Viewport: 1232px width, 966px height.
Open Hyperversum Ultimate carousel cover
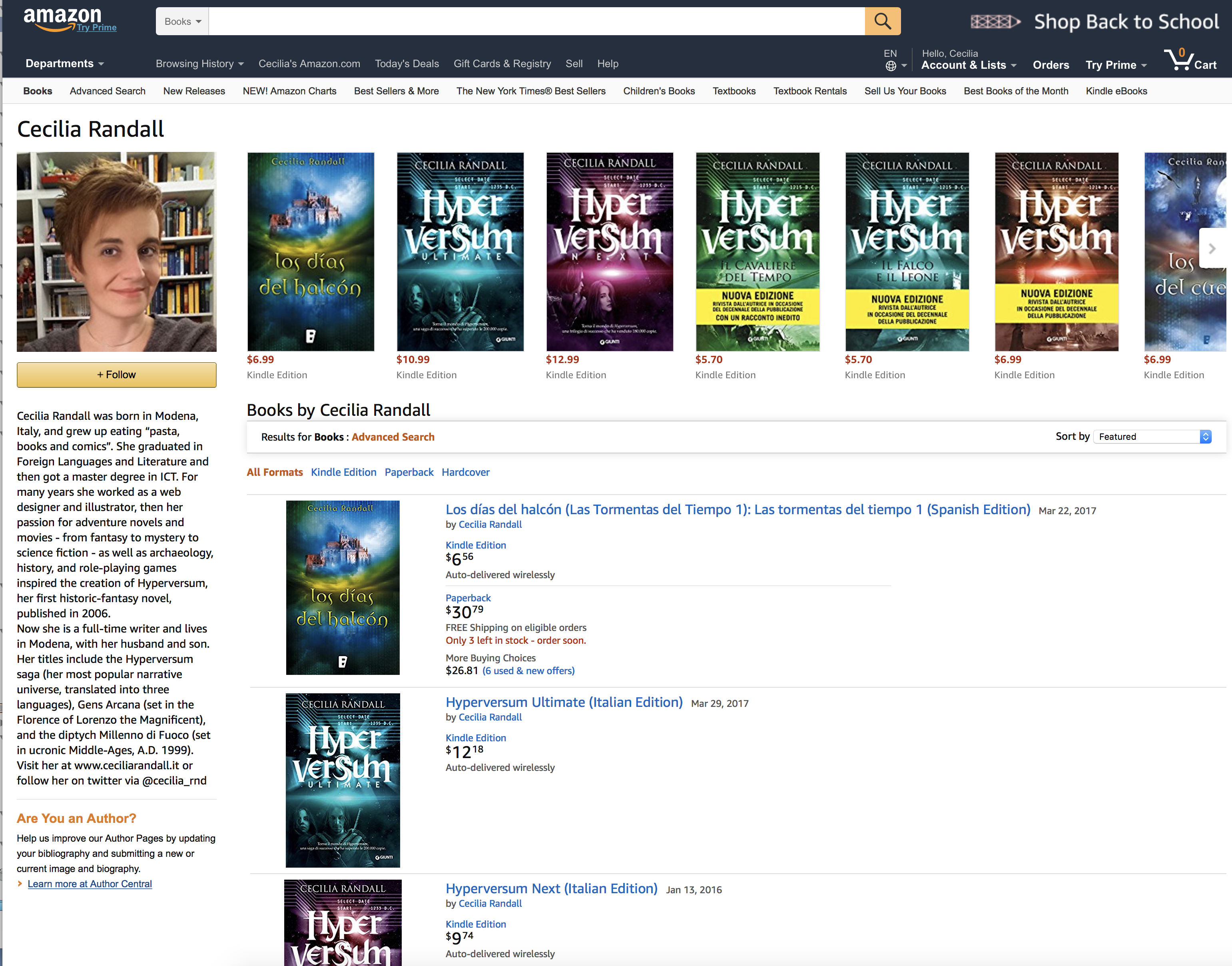pyautogui.click(x=460, y=251)
